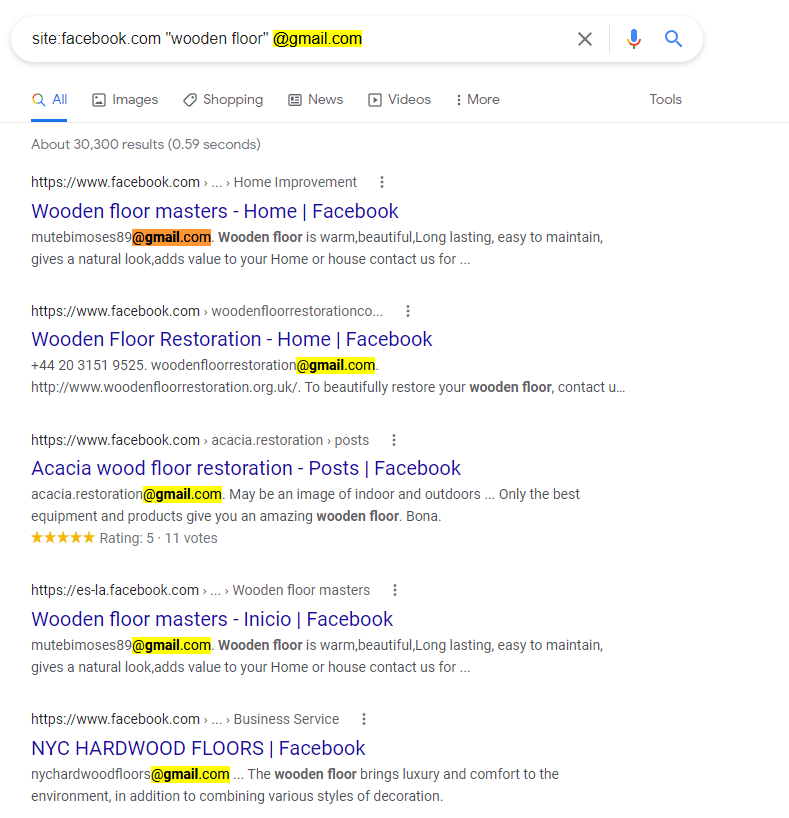Switch to the Shopping tab

(223, 100)
